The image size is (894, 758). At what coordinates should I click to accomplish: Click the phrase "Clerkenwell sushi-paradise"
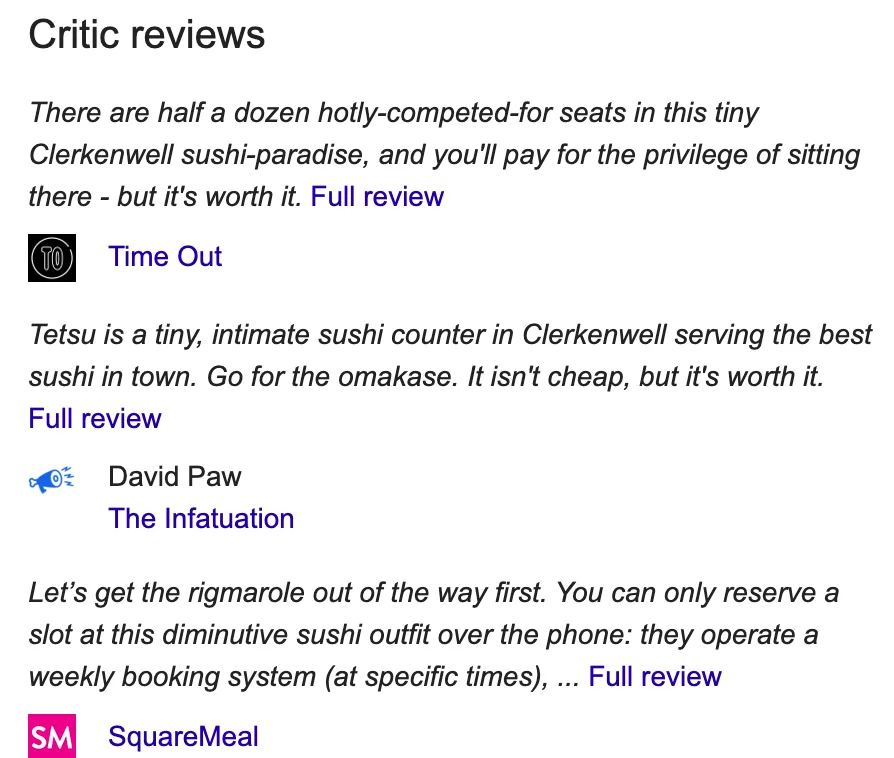pyautogui.click(x=213, y=155)
